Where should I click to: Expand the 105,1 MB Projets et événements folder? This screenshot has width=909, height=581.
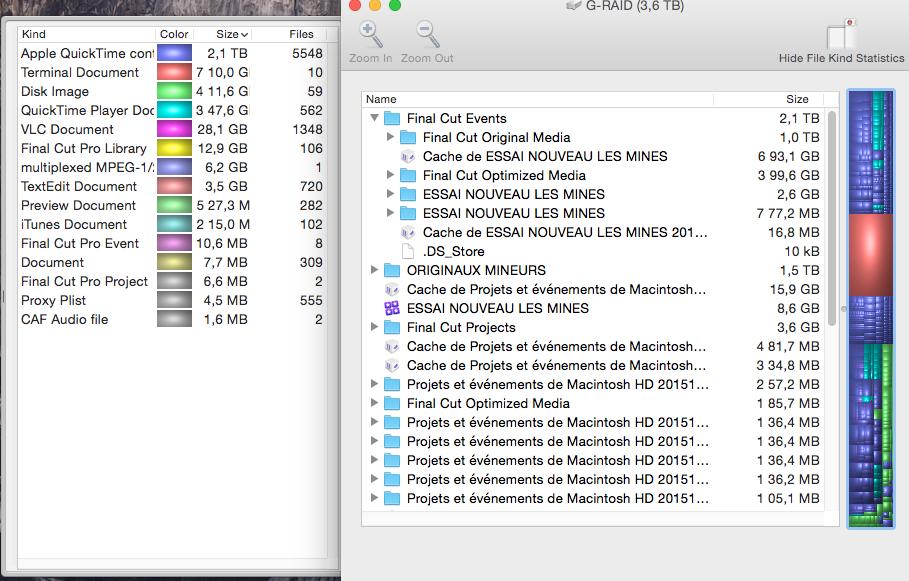(x=374, y=498)
